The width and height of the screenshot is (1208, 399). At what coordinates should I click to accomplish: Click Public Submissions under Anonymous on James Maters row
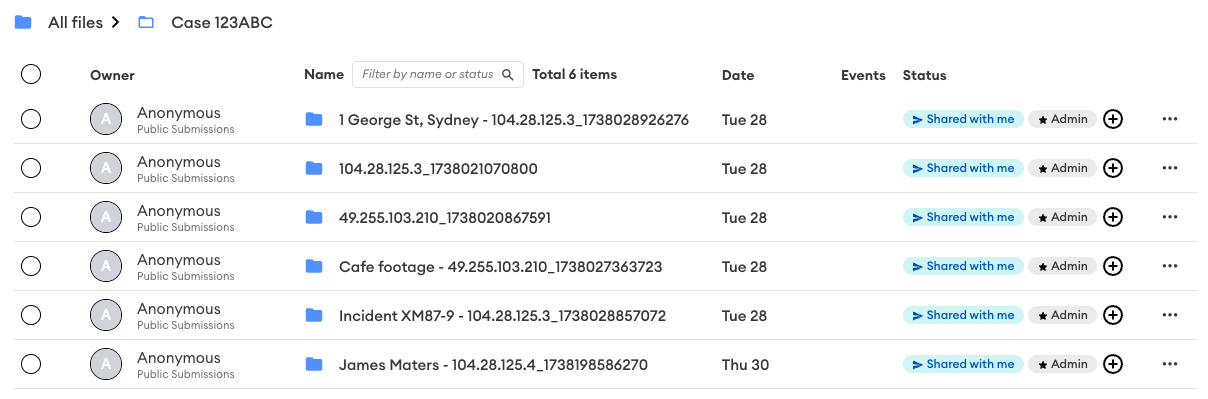[x=186, y=375]
